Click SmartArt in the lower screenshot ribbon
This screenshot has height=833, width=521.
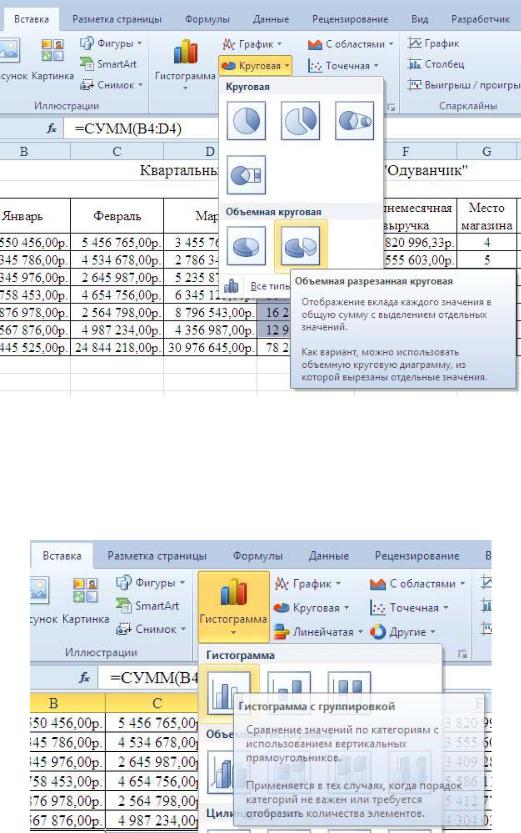[x=147, y=606]
